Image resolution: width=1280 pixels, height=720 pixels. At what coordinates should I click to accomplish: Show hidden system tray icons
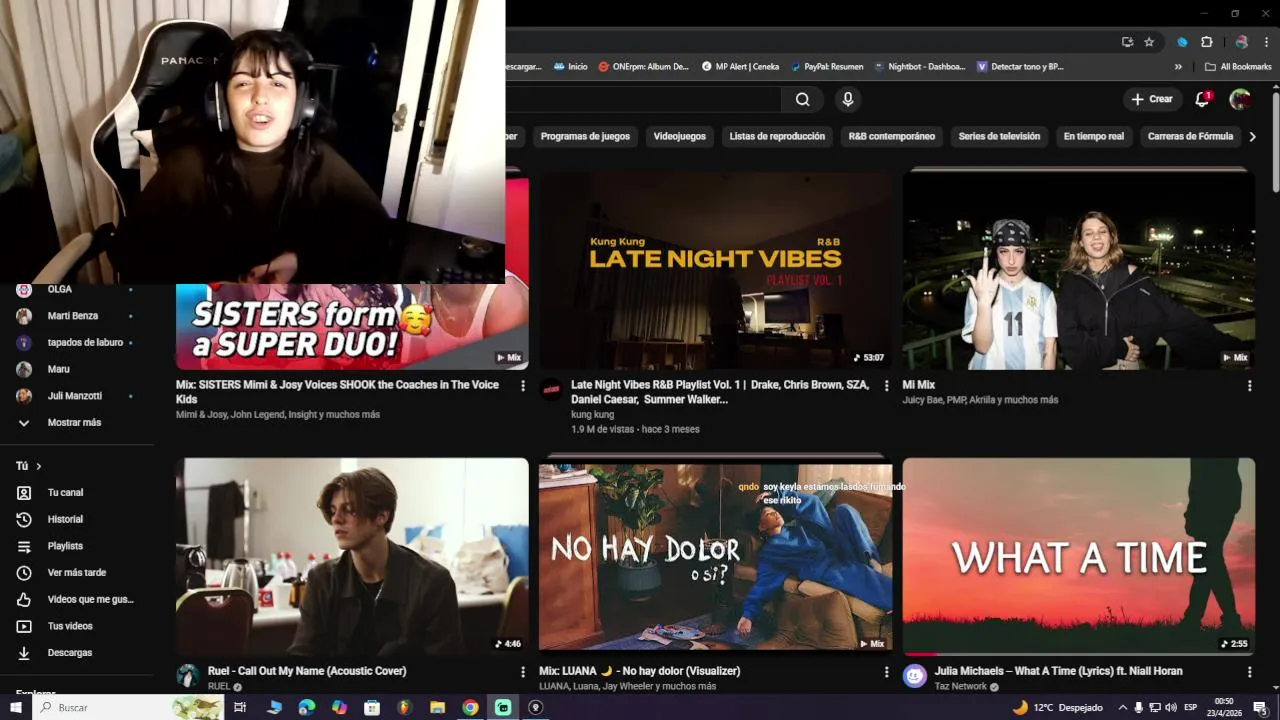pos(1122,707)
